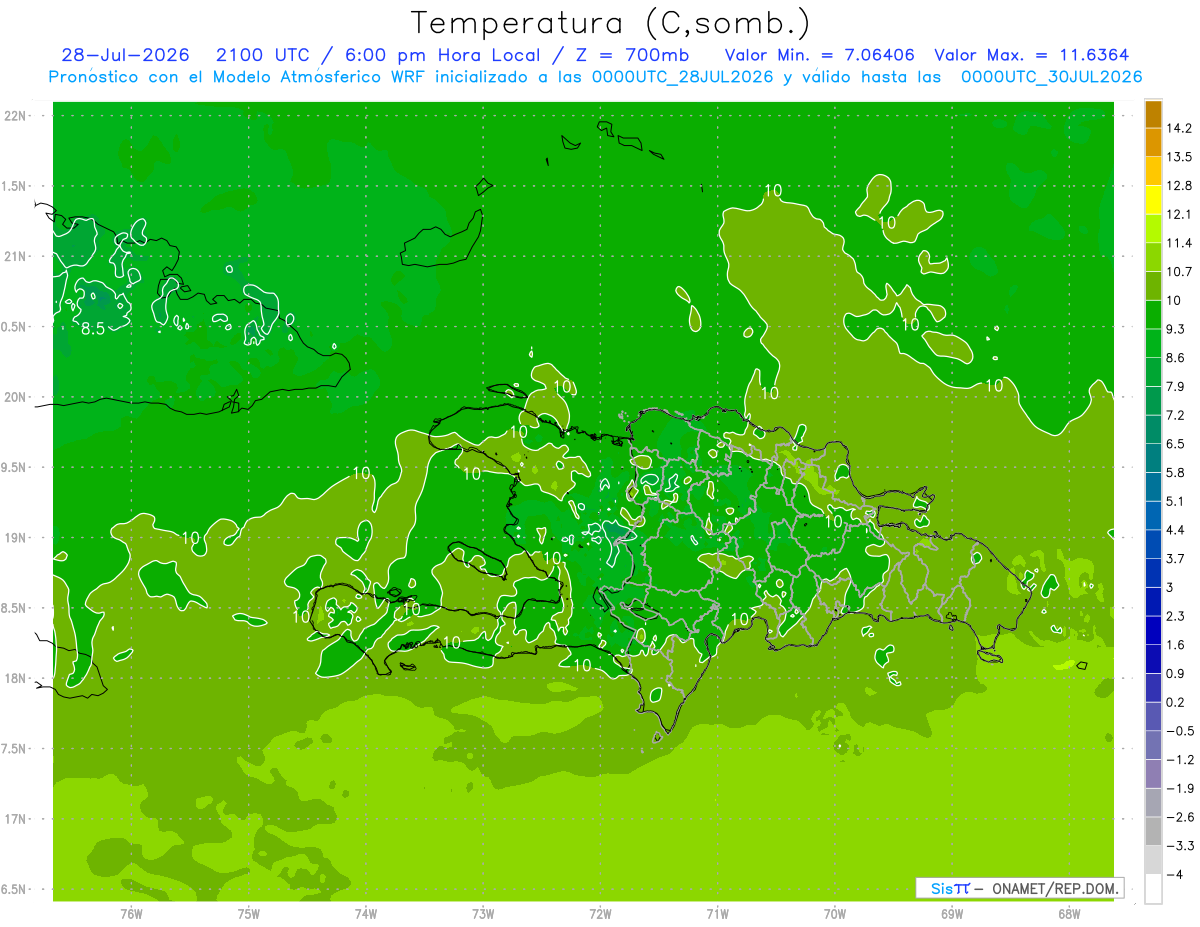Click the "76W" longitude axis label
This screenshot has height=927, width=1200.
click(131, 913)
